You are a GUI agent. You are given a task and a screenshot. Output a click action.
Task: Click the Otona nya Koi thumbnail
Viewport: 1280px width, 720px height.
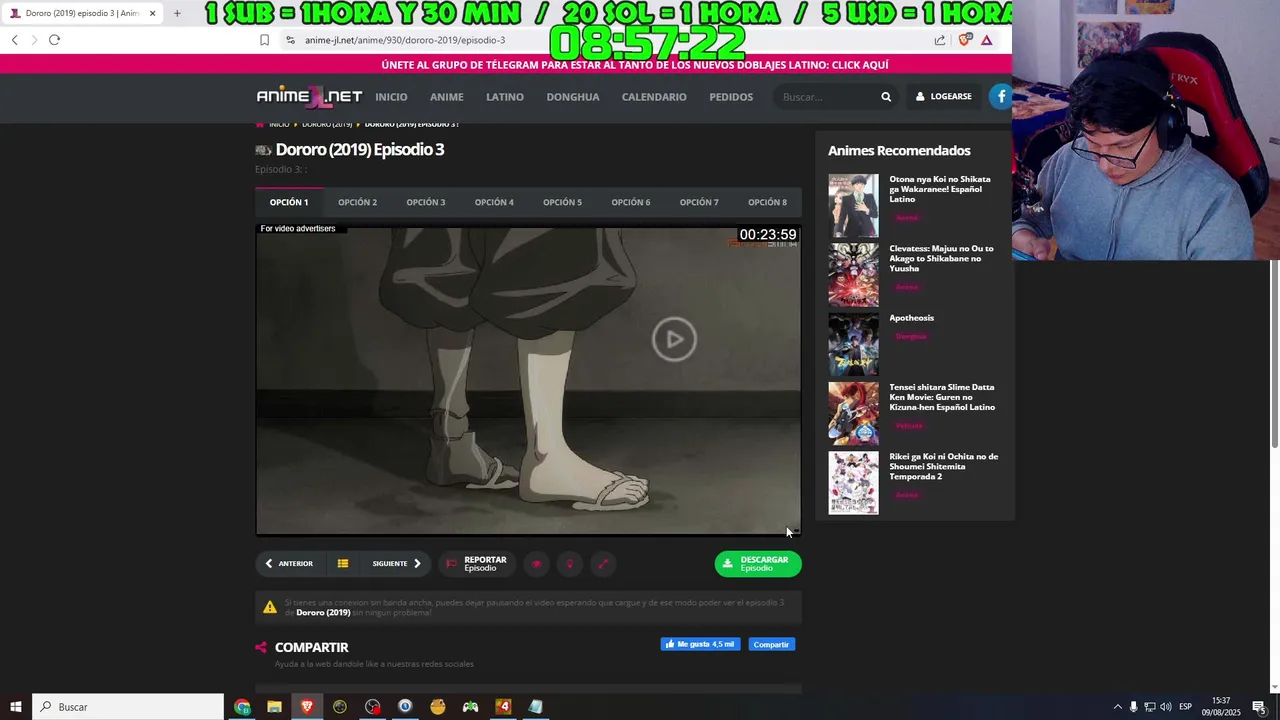(x=853, y=206)
